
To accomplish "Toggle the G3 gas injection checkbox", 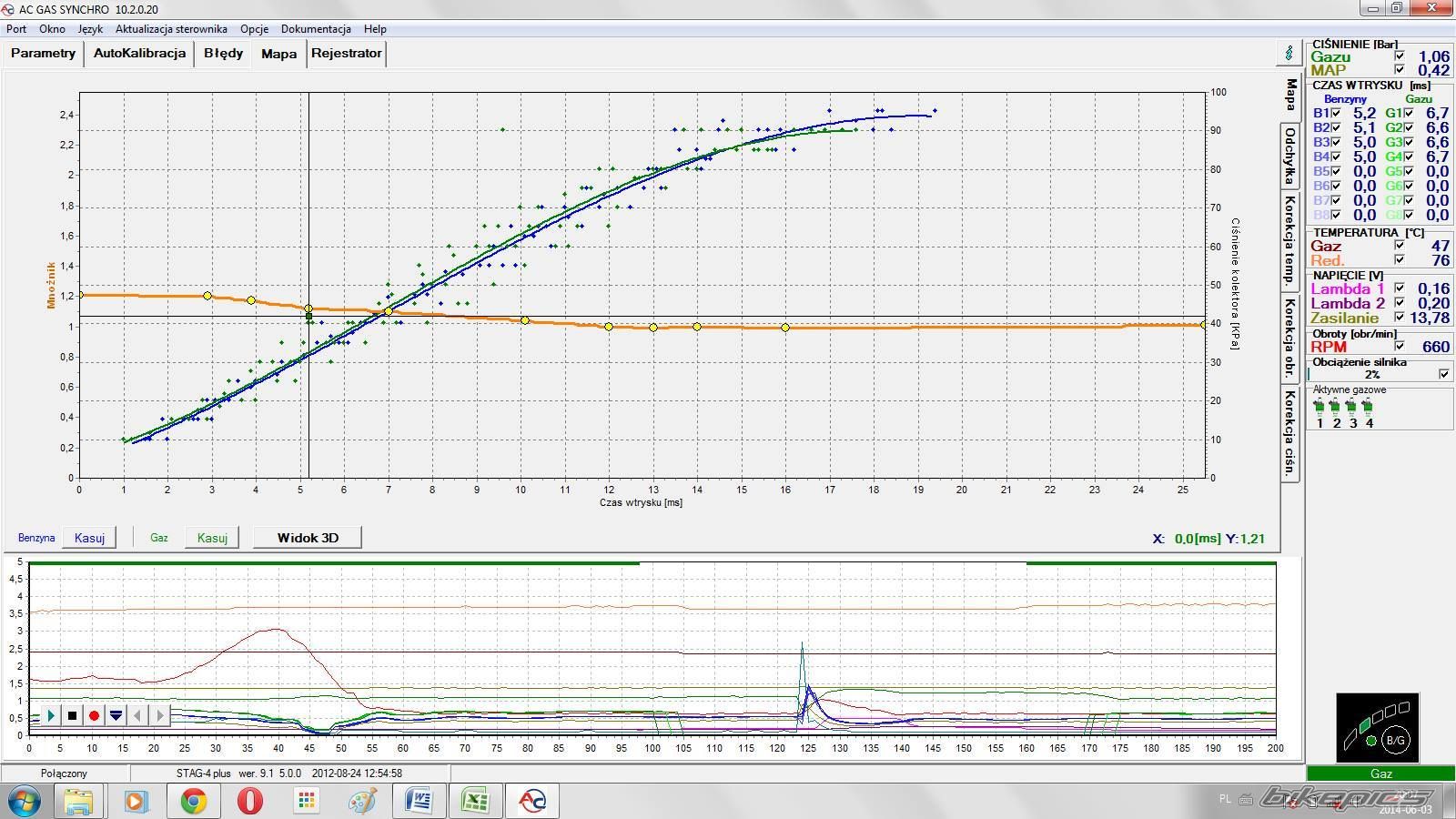I will 1409,142.
